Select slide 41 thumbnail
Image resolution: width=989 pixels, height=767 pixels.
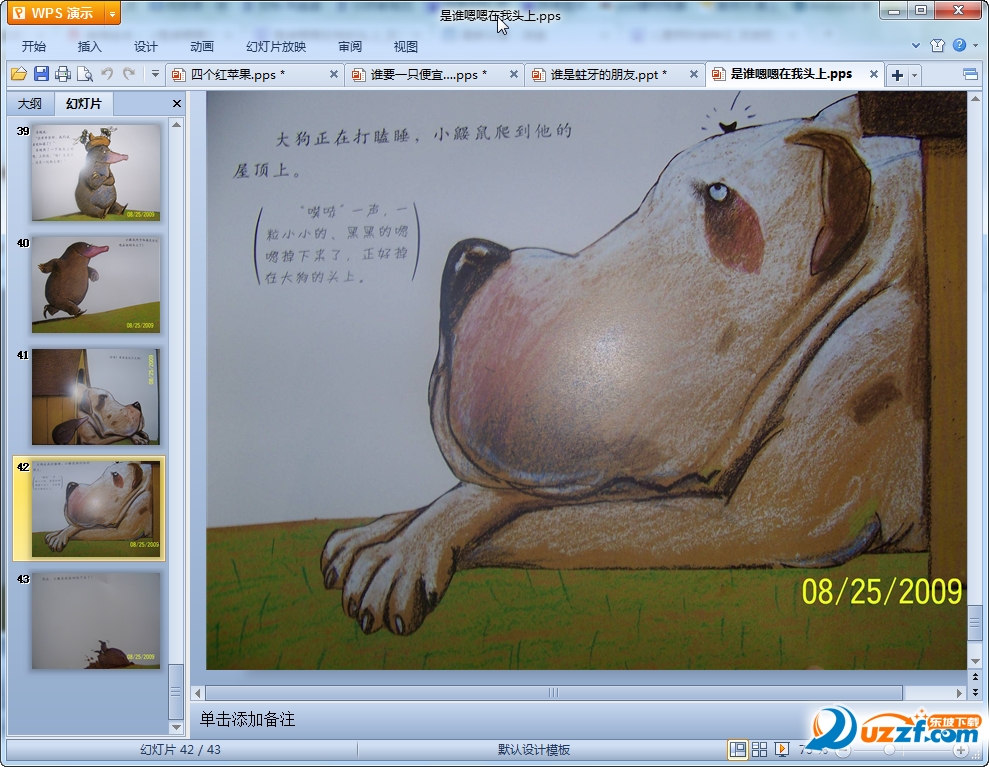96,397
